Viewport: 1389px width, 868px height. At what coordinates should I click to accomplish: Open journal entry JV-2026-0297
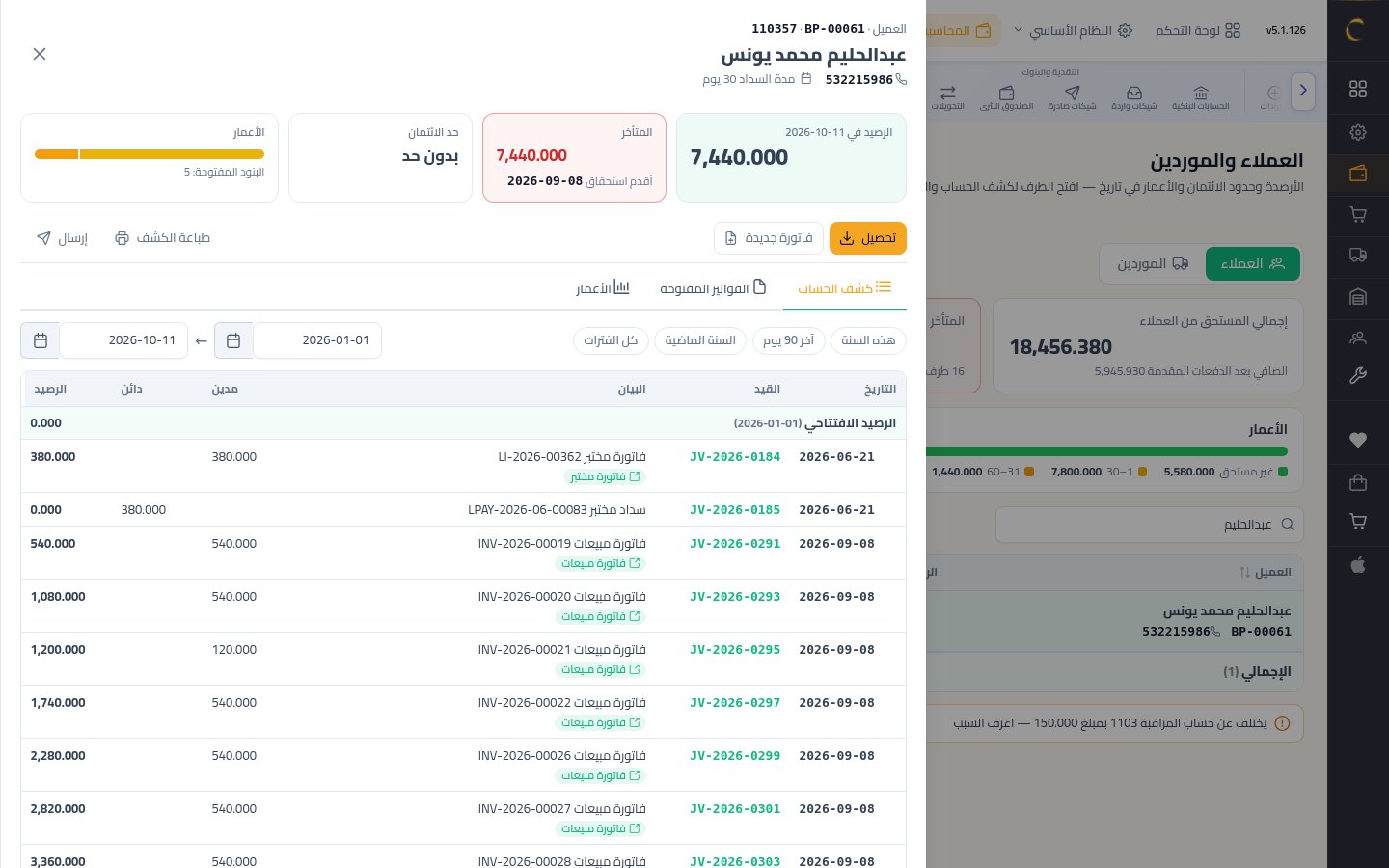pos(735,703)
